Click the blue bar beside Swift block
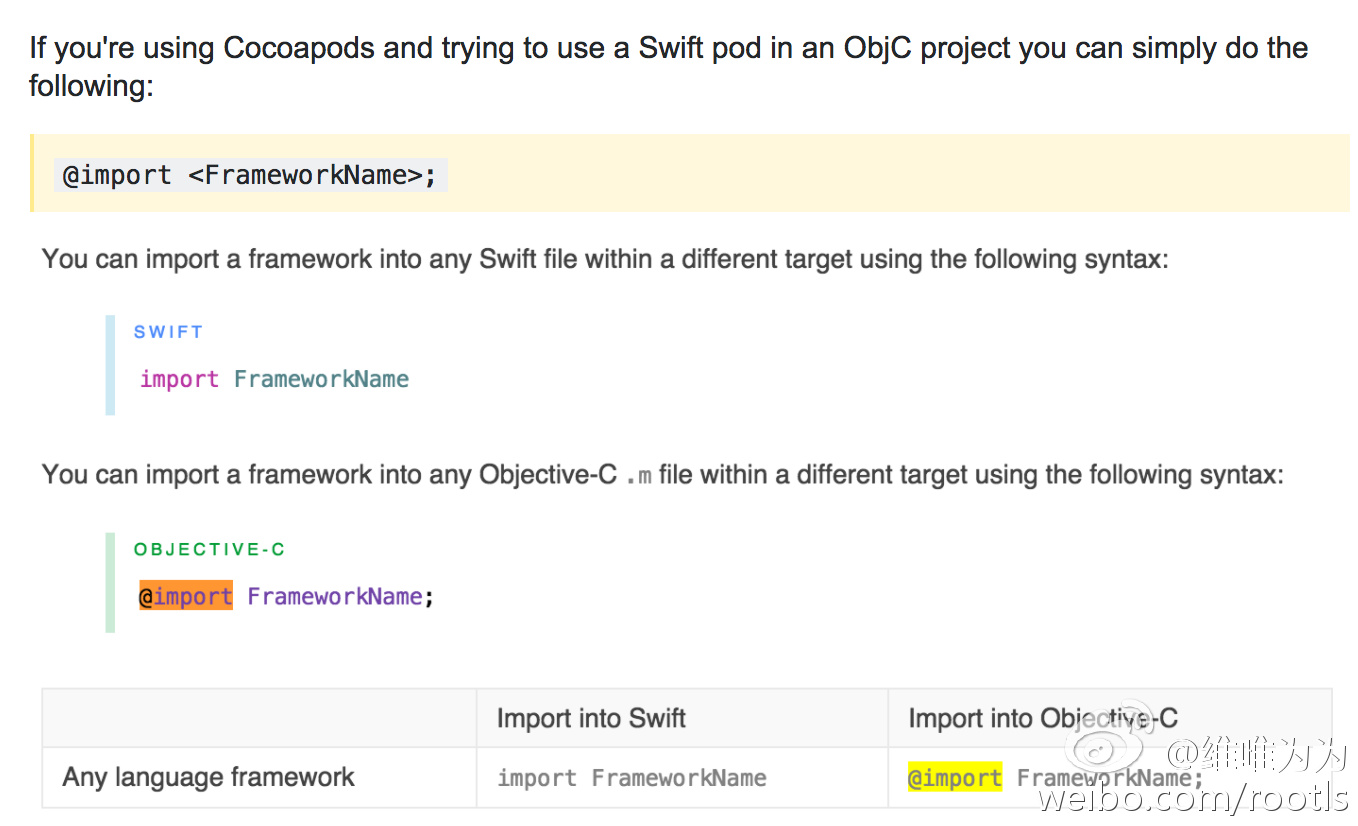Viewport: 1358px width, 826px height. coord(110,365)
